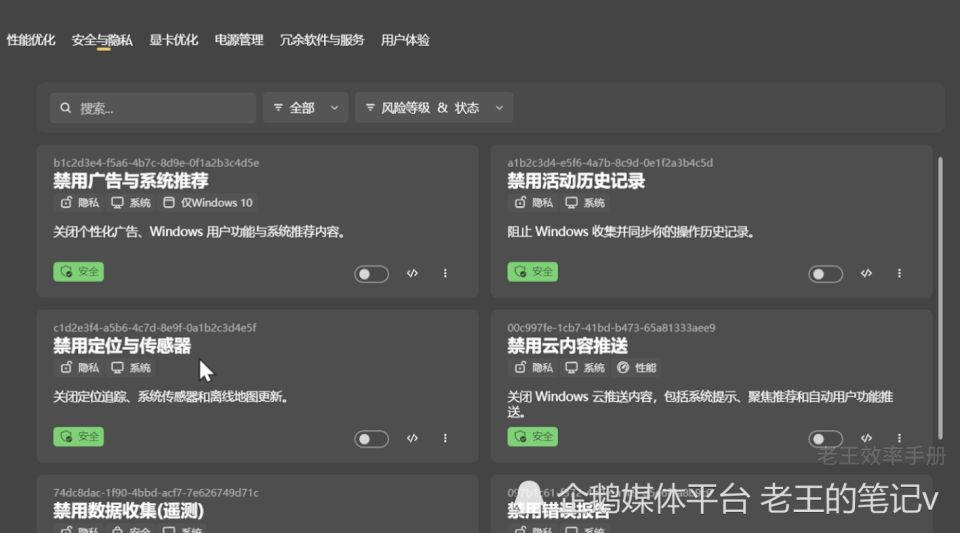Click ID a1b2c3d4-e5f6-4a7b-8c9d-0e1f2a3b4c5d
Screen dimensions: 960x533
610,163
